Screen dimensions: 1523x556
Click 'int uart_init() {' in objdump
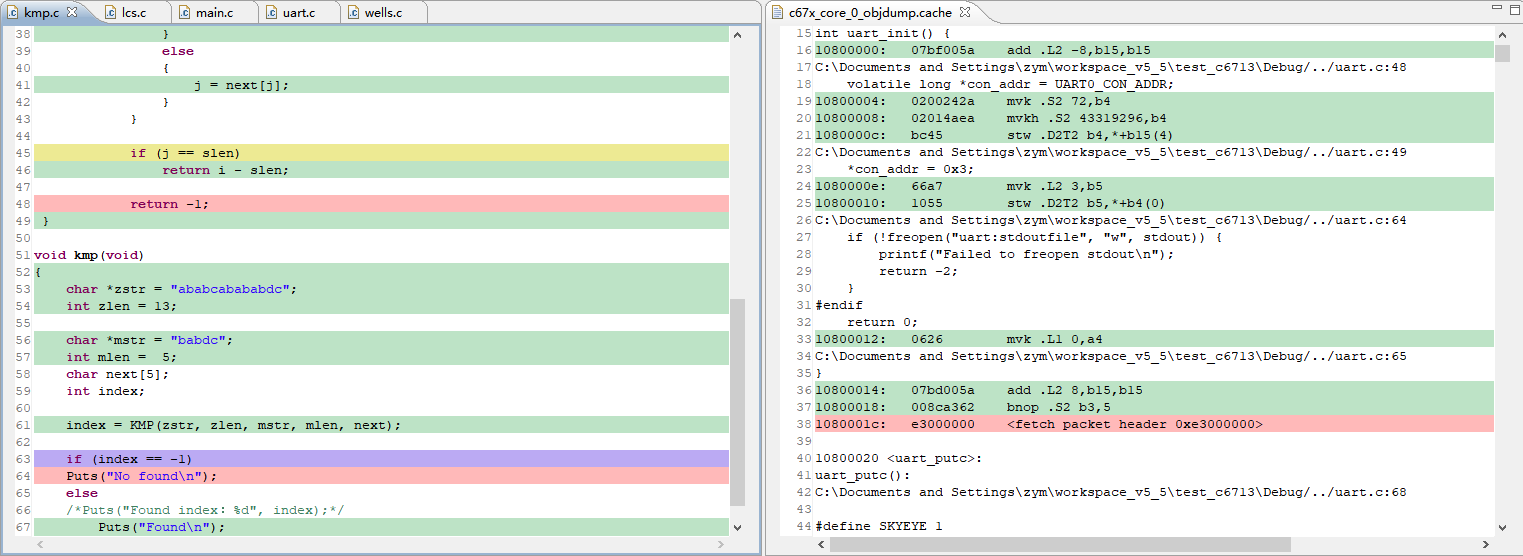[x=882, y=33]
